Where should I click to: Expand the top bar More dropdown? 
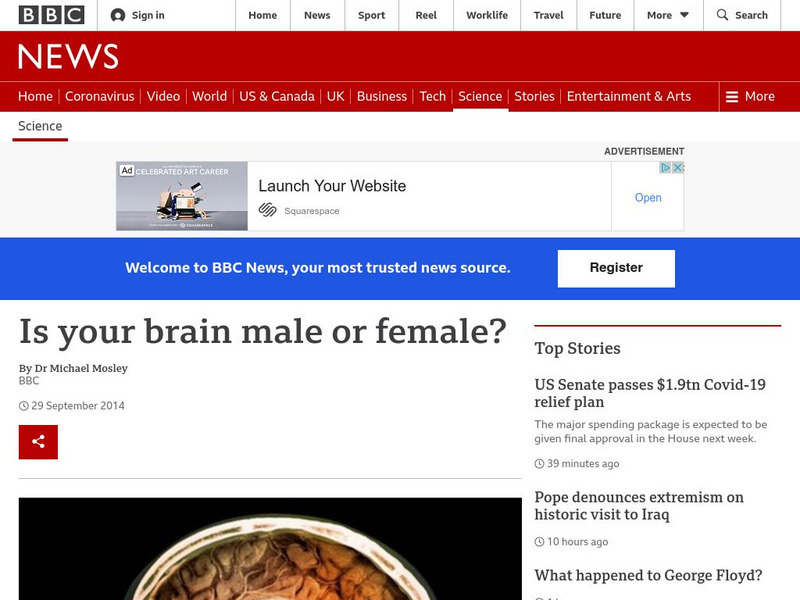point(667,15)
